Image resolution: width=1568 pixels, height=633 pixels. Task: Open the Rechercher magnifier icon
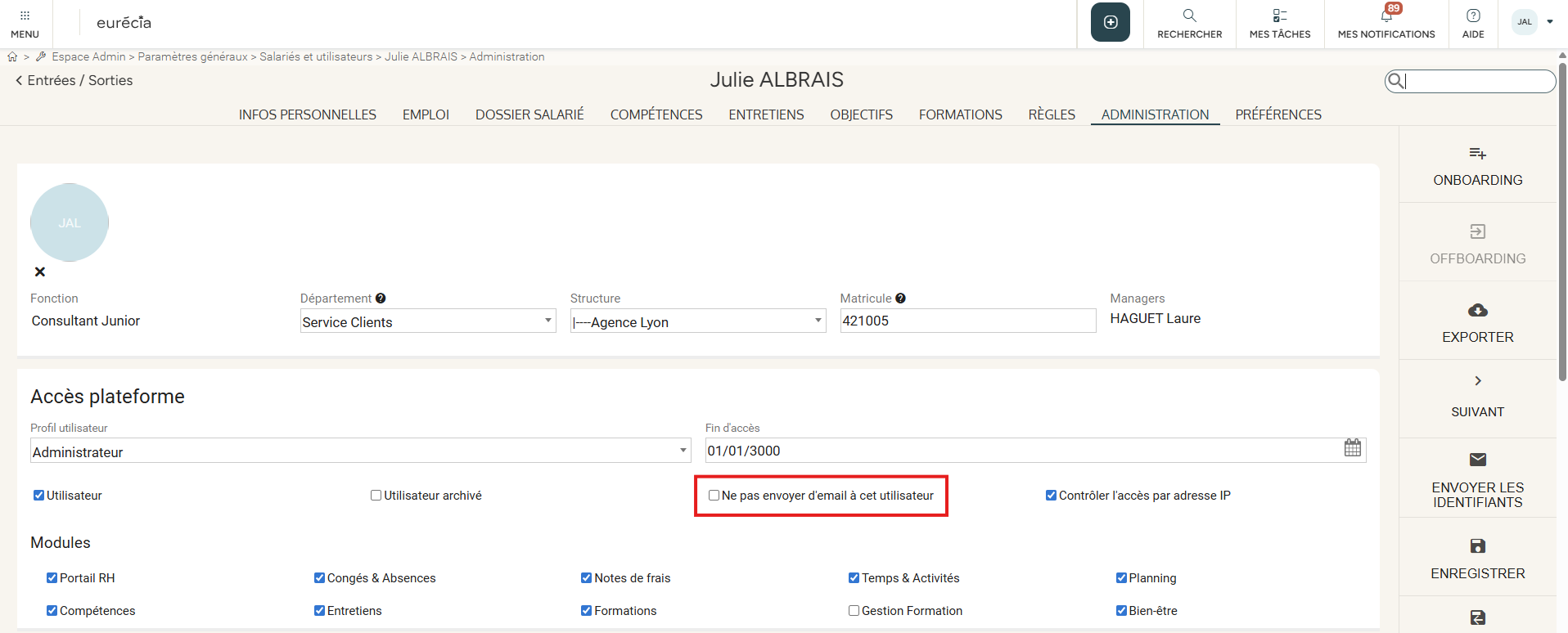pyautogui.click(x=1189, y=16)
